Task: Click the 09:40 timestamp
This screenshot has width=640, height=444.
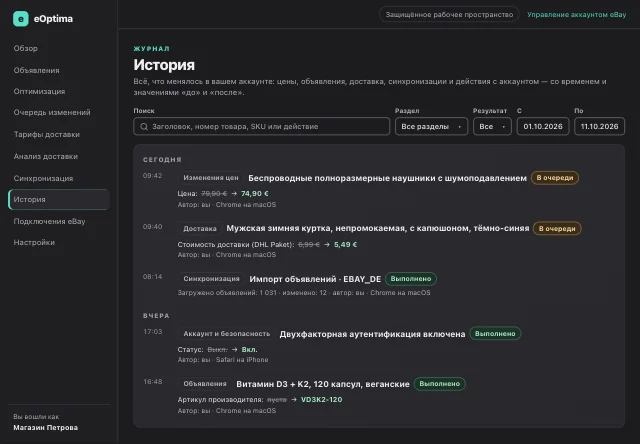Action: (x=153, y=227)
